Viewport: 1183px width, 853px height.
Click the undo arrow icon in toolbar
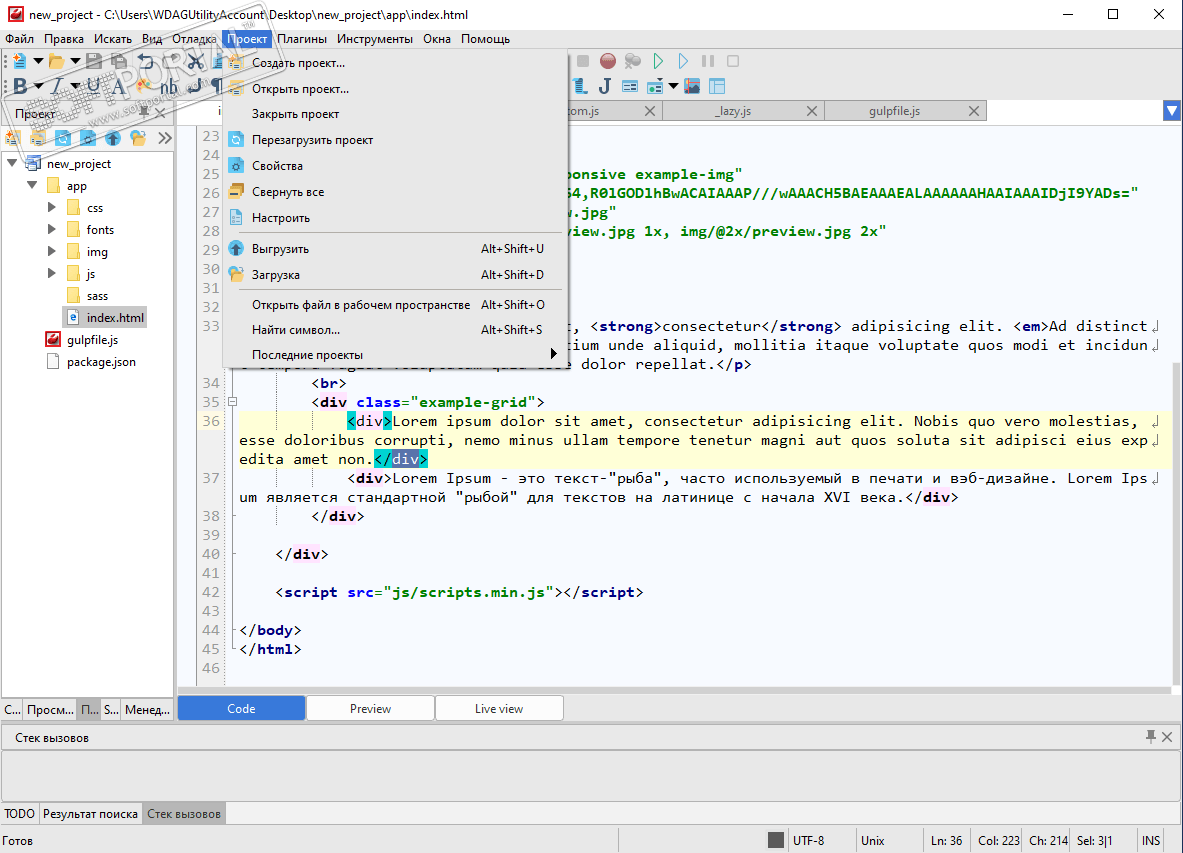point(146,61)
